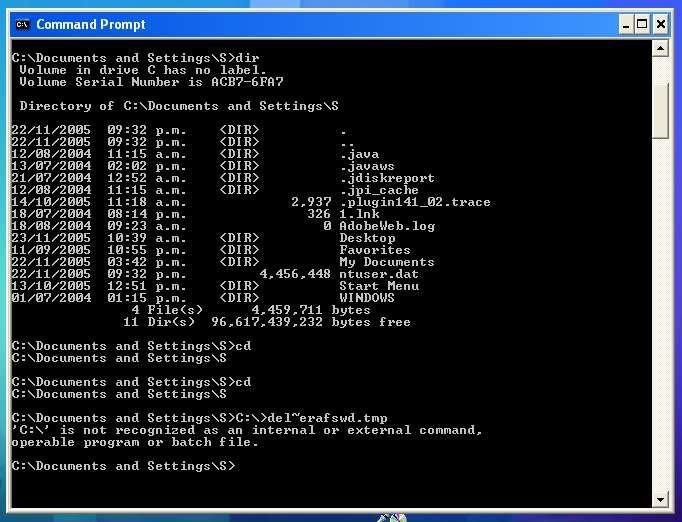The image size is (682, 522).
Task: Click the AdobeWeb.log entry in listing
Action: 387,226
